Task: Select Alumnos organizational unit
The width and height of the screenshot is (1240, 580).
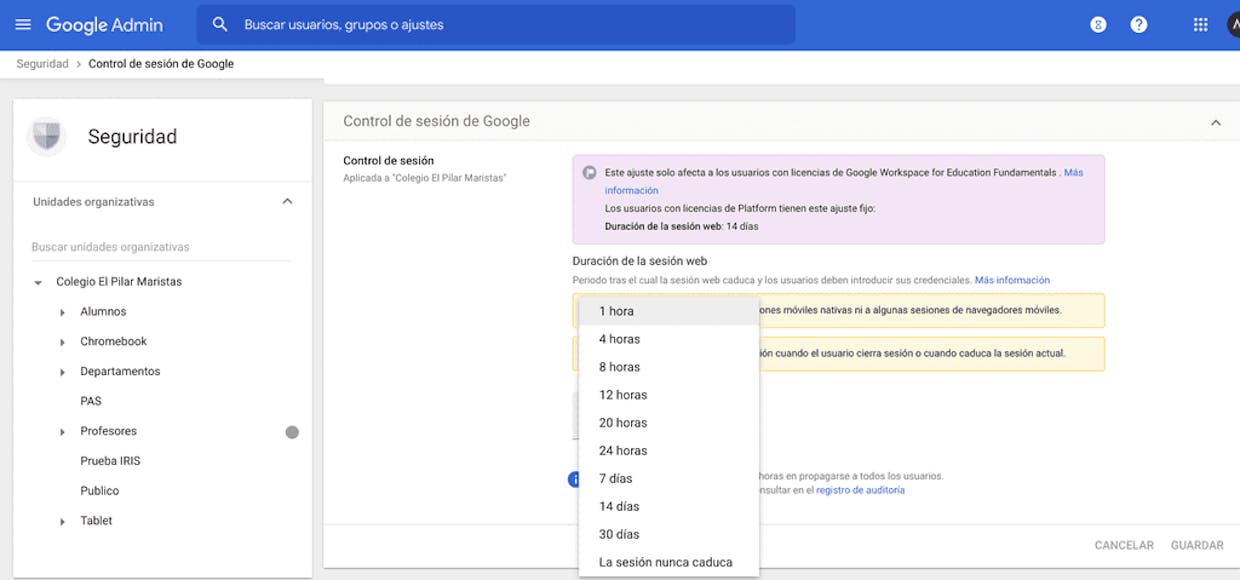Action: pos(103,312)
